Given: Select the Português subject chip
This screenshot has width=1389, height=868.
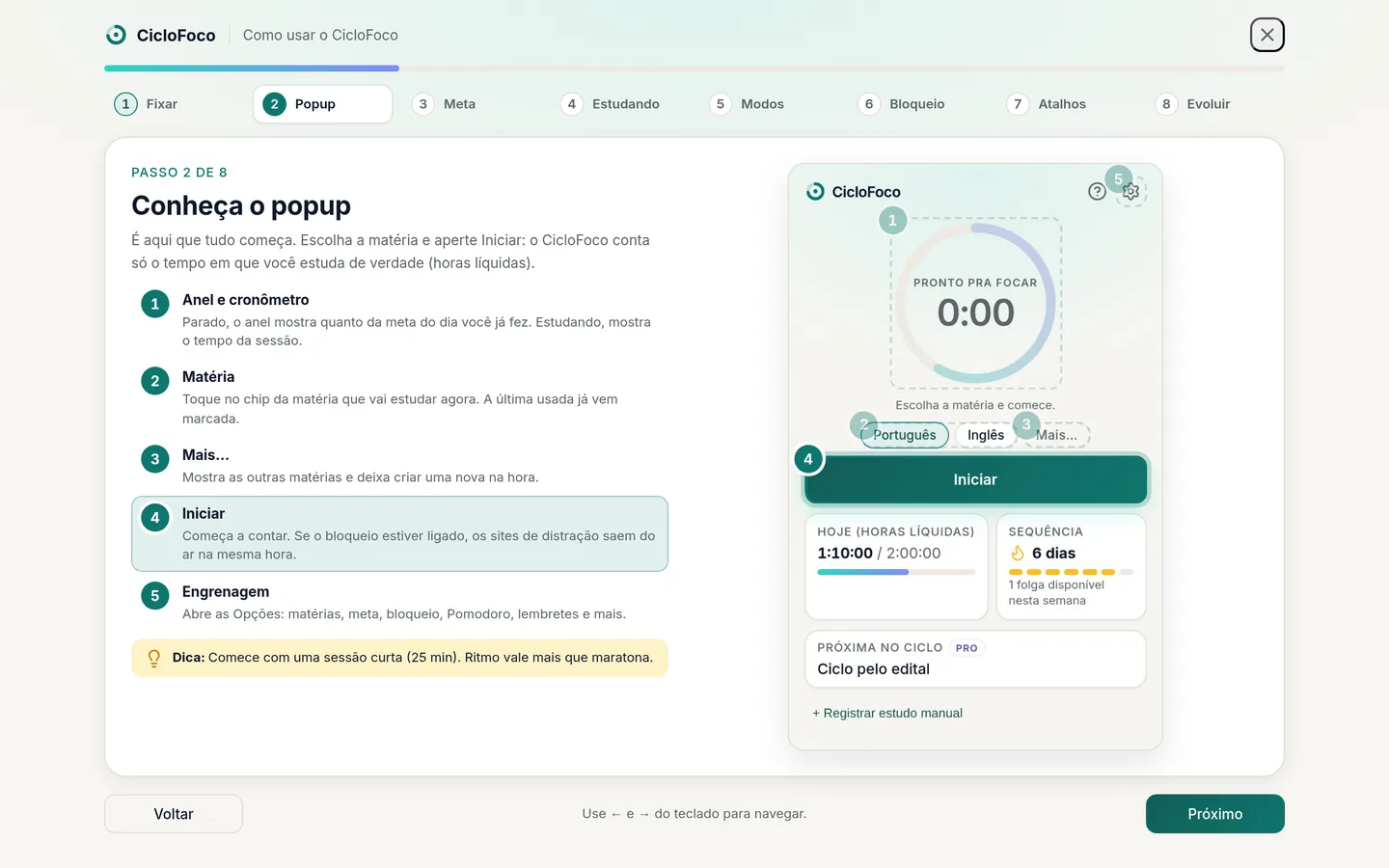Looking at the screenshot, I should 905,435.
